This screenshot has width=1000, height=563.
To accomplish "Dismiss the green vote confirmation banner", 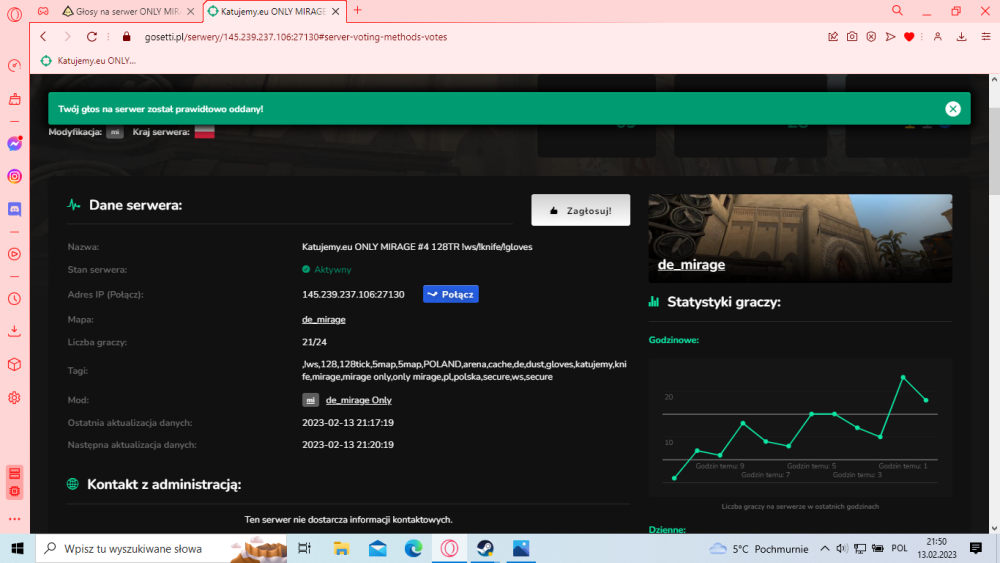I will tap(953, 108).
